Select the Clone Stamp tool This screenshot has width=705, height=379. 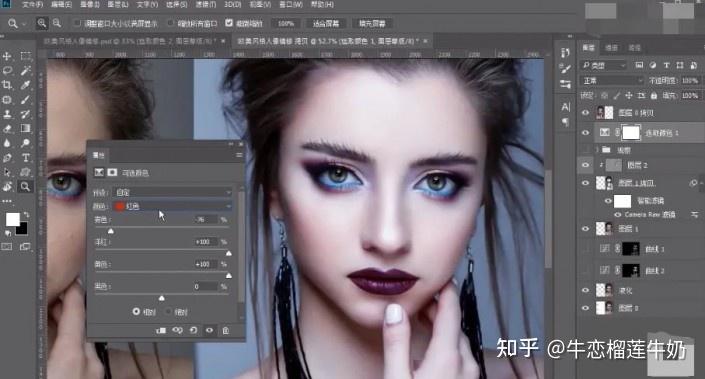7,114
